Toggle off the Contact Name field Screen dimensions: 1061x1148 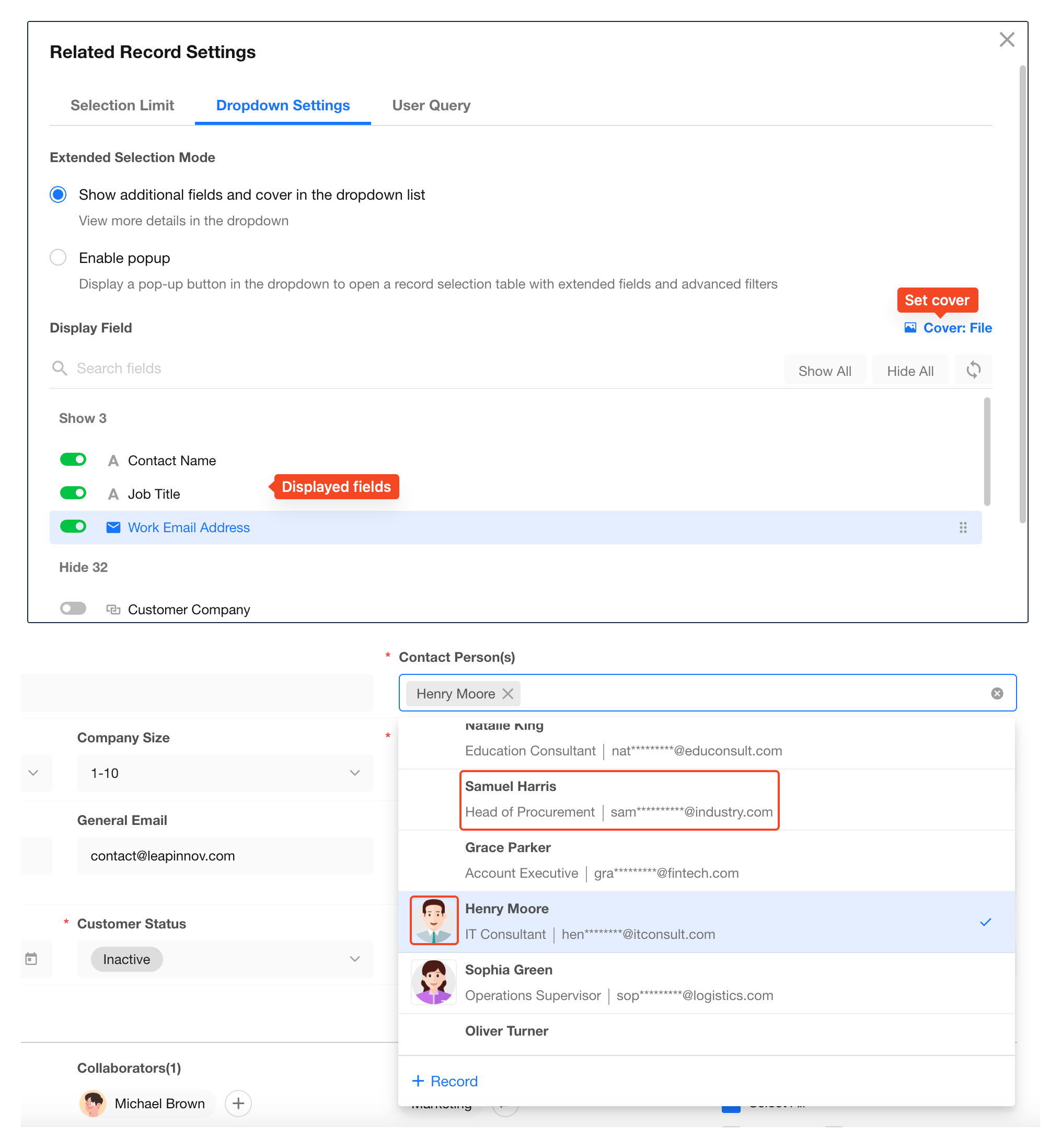tap(74, 460)
